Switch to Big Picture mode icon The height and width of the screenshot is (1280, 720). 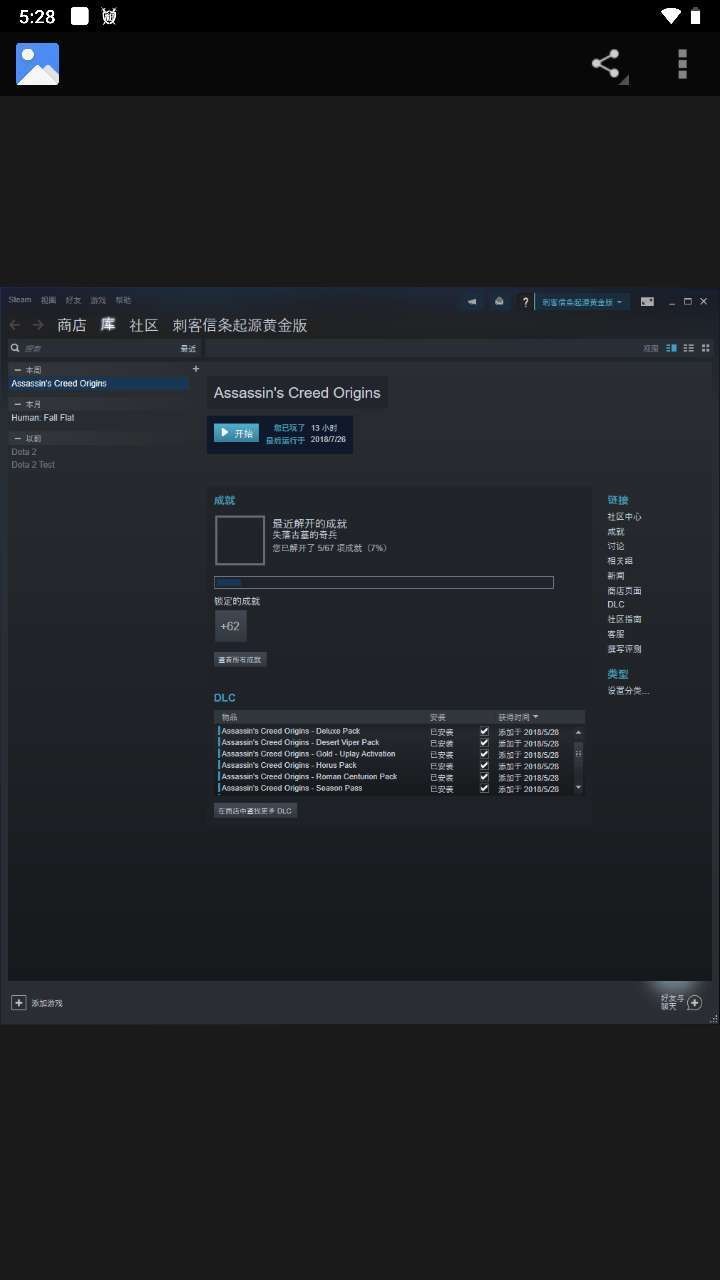[647, 301]
